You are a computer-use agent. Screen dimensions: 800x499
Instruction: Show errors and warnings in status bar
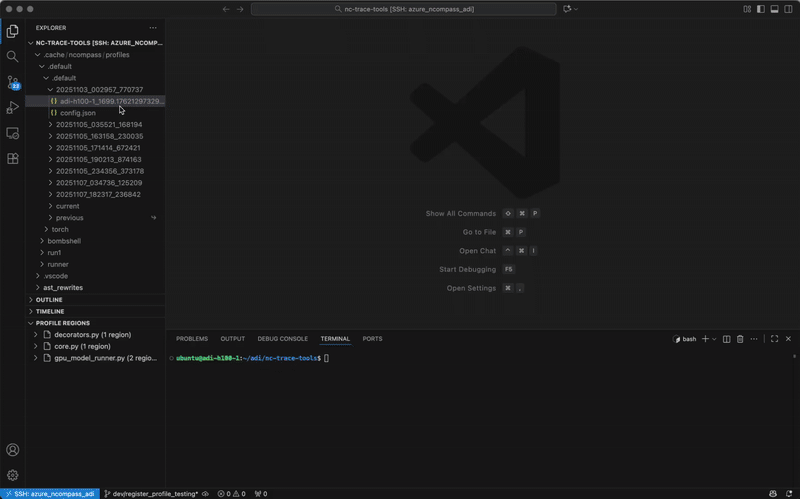point(232,493)
